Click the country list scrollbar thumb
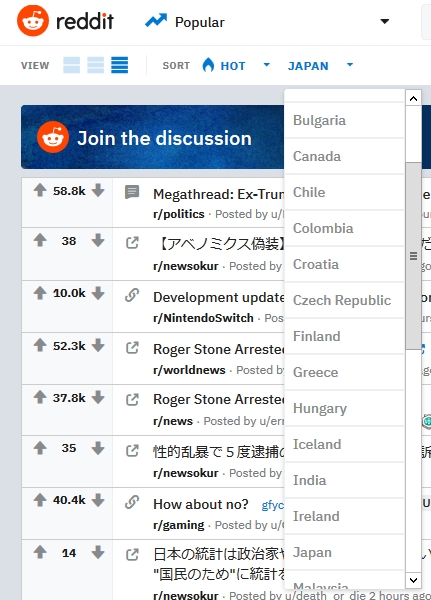The width and height of the screenshot is (431, 600). click(x=413, y=256)
